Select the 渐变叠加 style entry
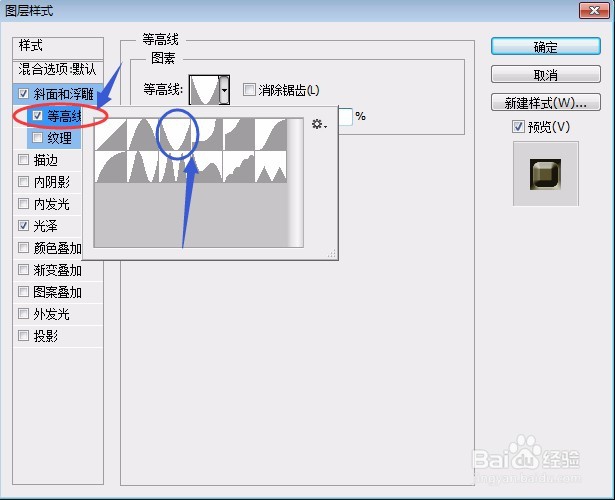Image resolution: width=615 pixels, height=500 pixels. 58,270
